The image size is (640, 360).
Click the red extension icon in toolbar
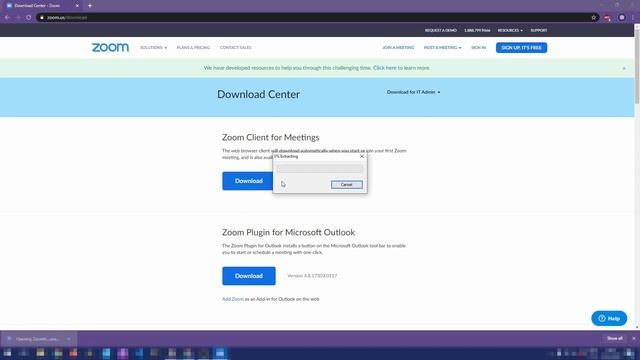607,18
